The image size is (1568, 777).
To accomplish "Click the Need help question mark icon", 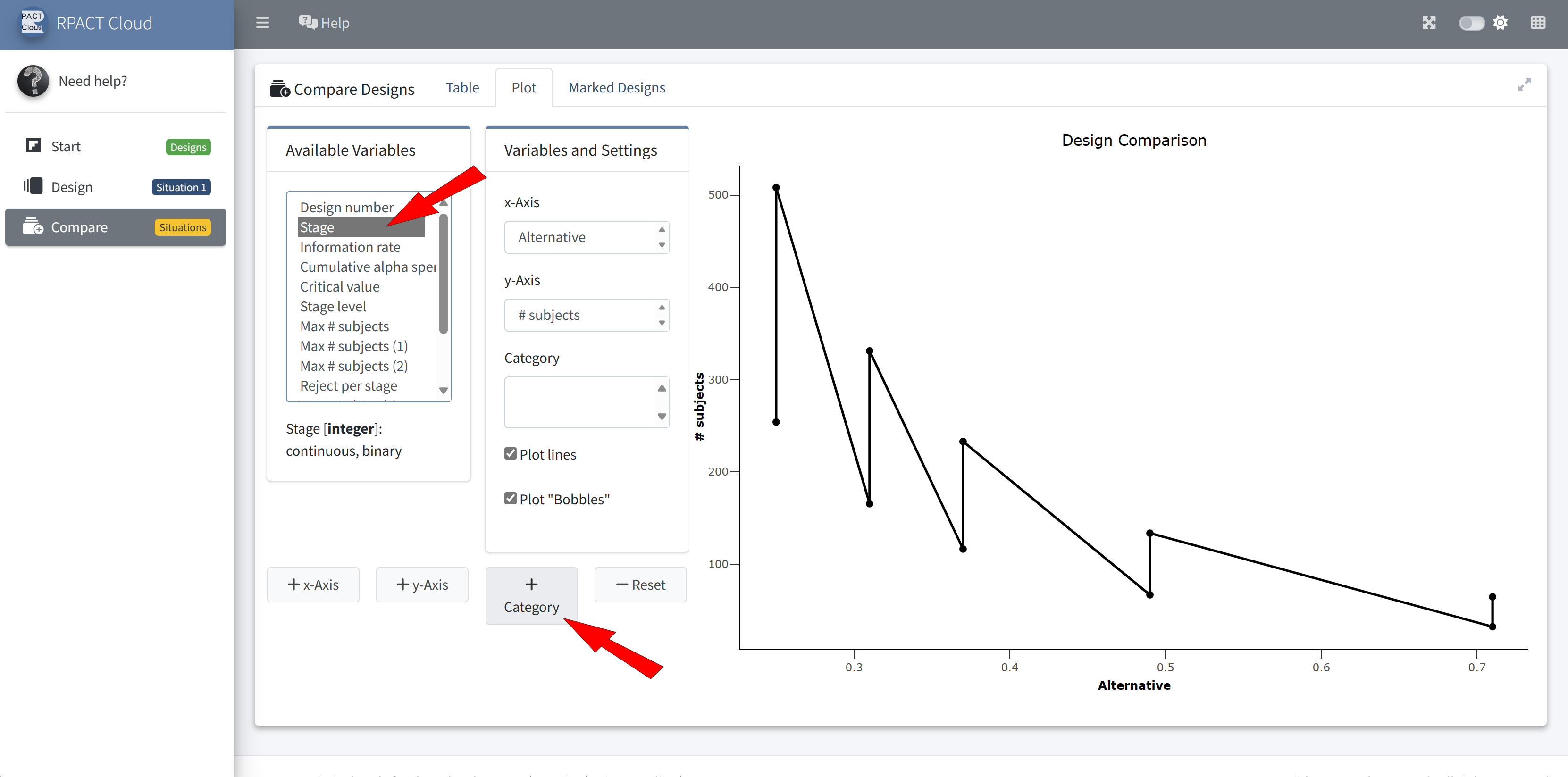I will 33,81.
